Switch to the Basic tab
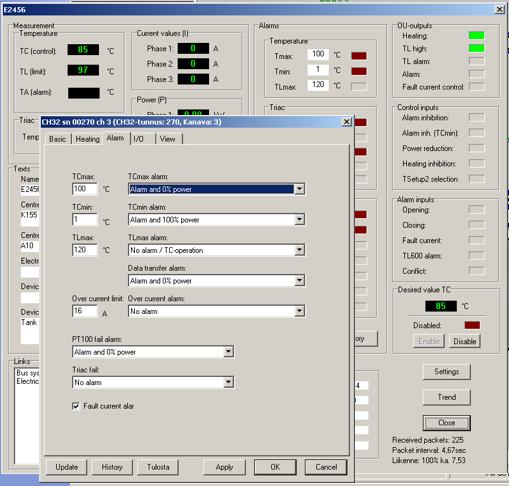The width and height of the screenshot is (509, 486). (x=57, y=139)
